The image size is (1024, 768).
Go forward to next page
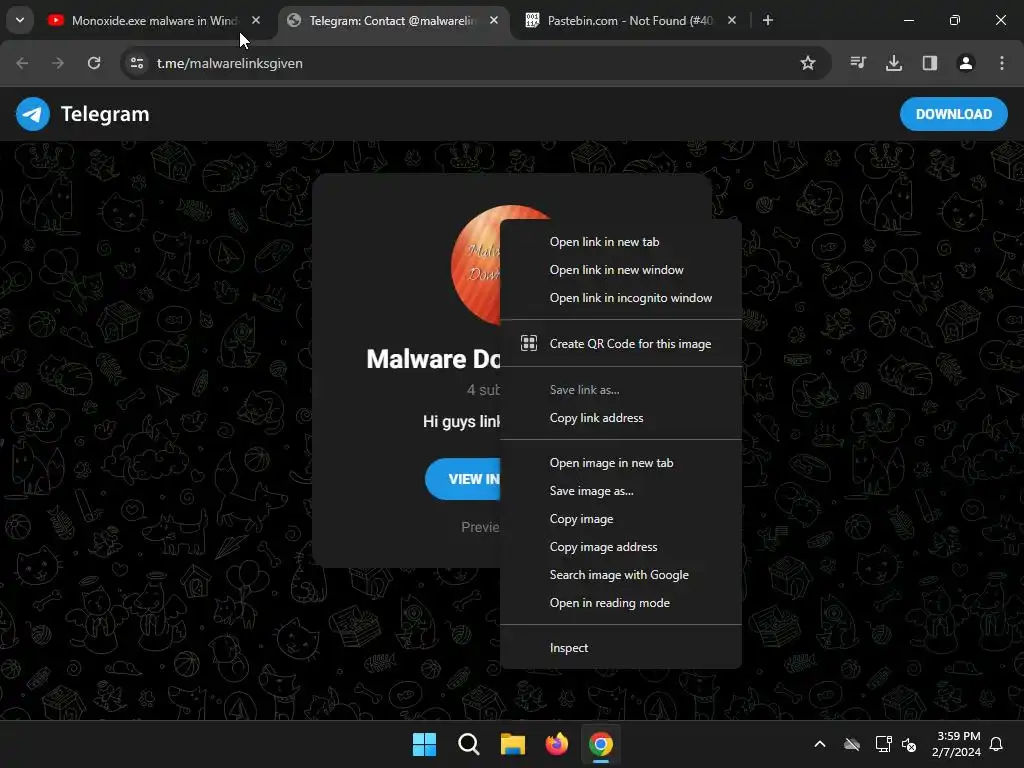(58, 63)
